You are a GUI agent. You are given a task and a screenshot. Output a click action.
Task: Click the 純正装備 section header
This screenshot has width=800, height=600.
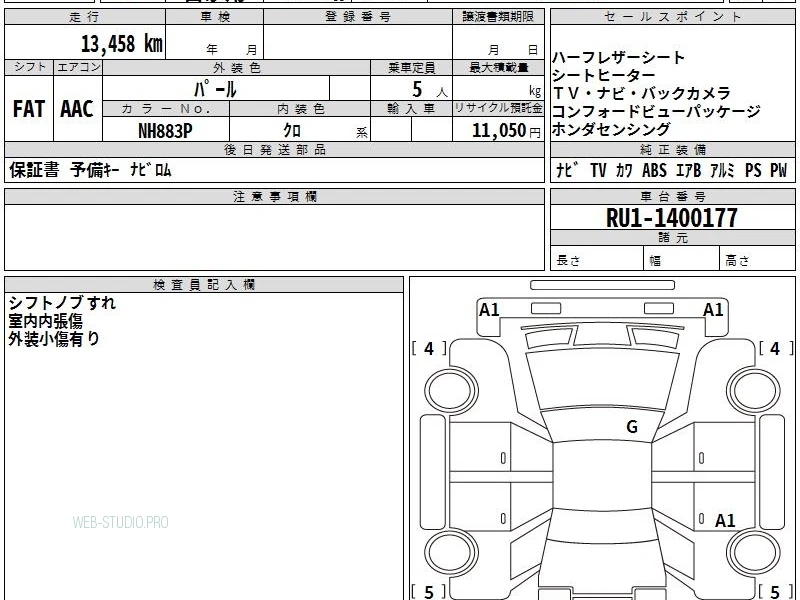coord(672,149)
